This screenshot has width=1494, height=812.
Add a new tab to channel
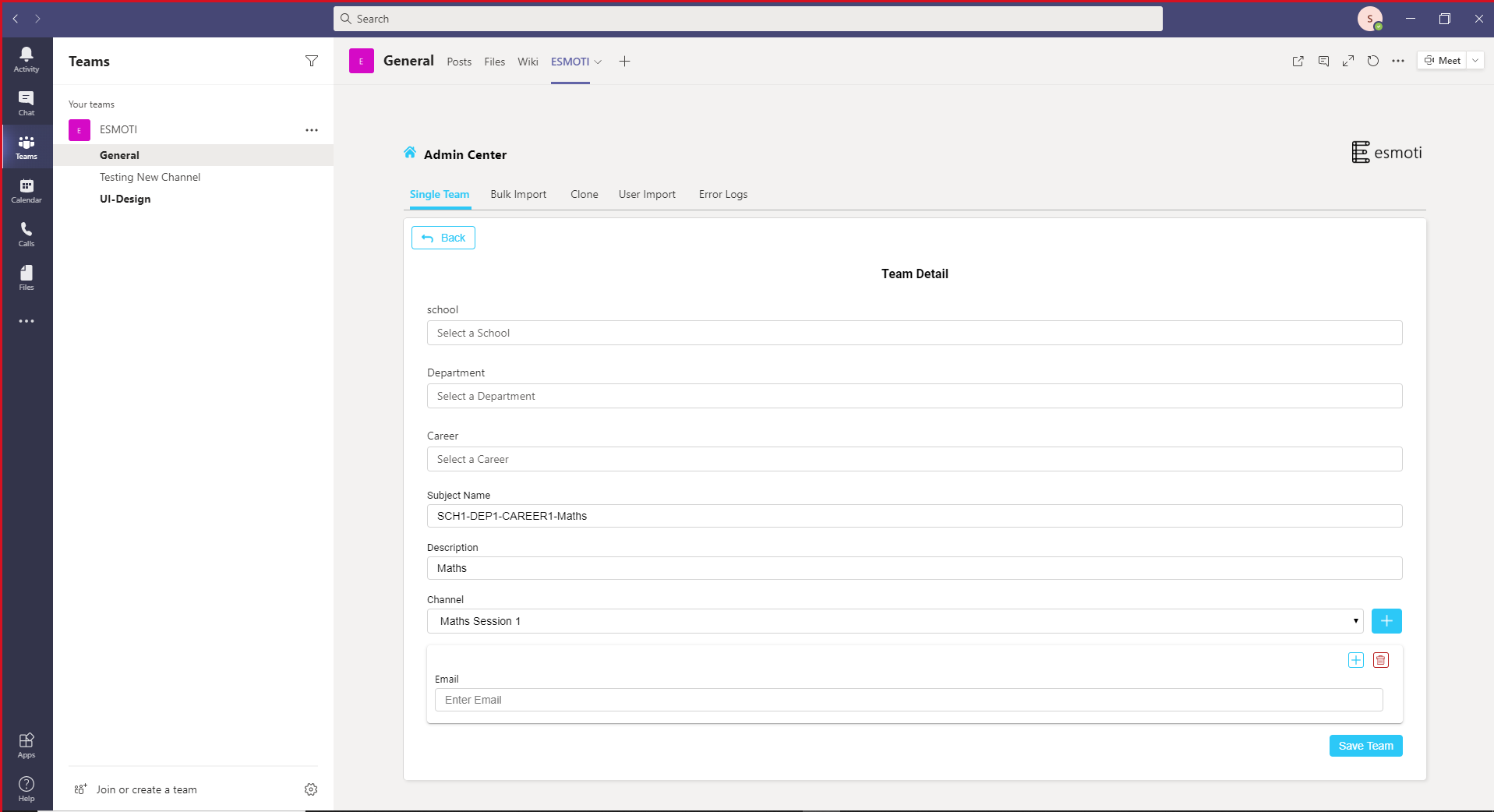[x=624, y=62]
